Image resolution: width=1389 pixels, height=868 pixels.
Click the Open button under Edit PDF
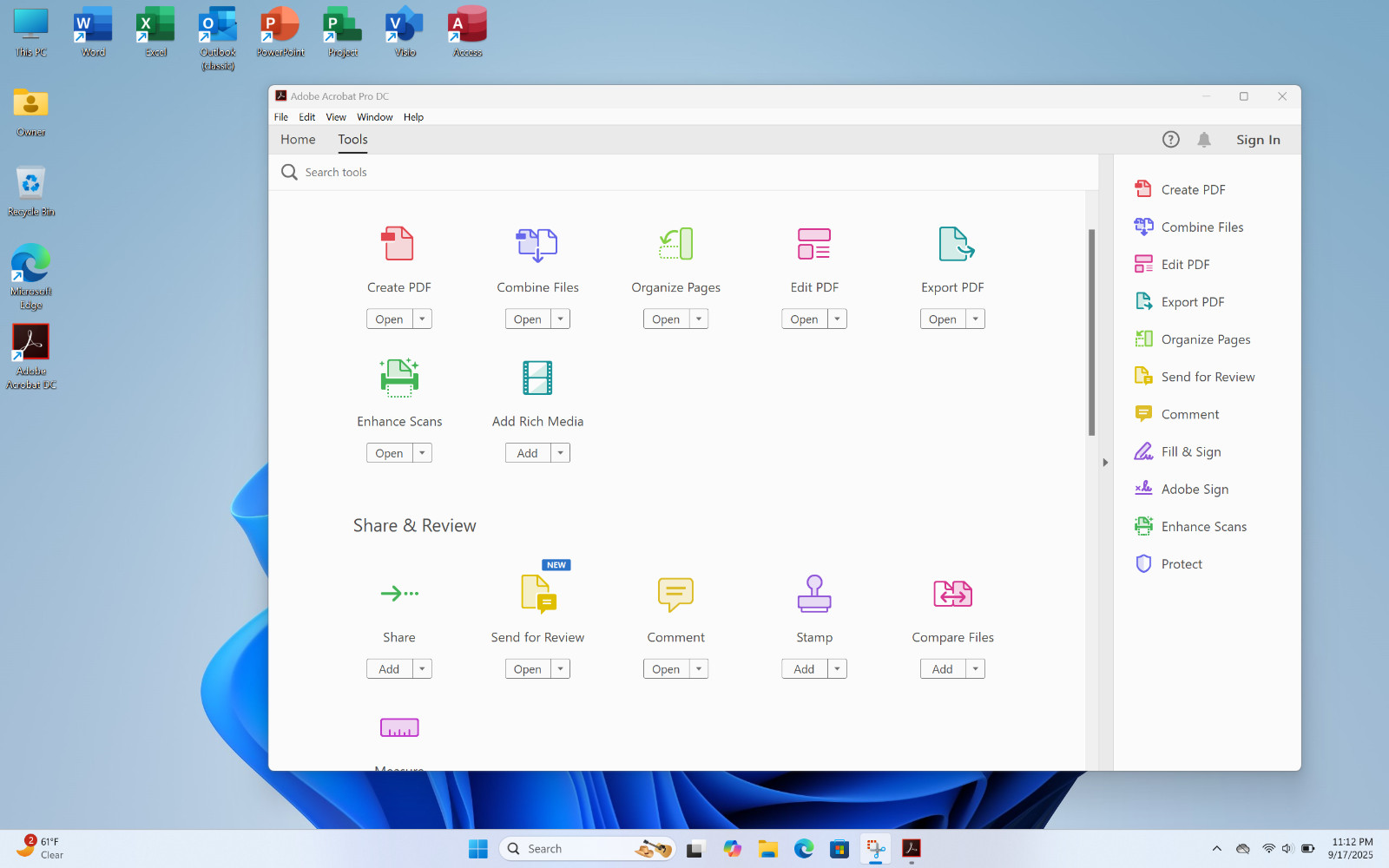[x=805, y=319]
